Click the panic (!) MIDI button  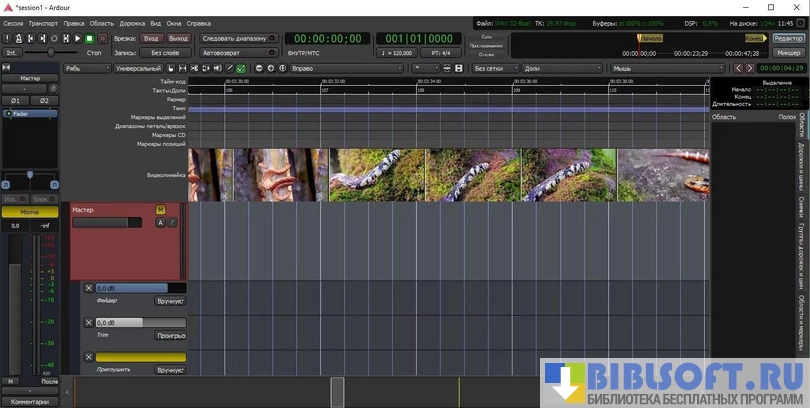click(x=9, y=38)
